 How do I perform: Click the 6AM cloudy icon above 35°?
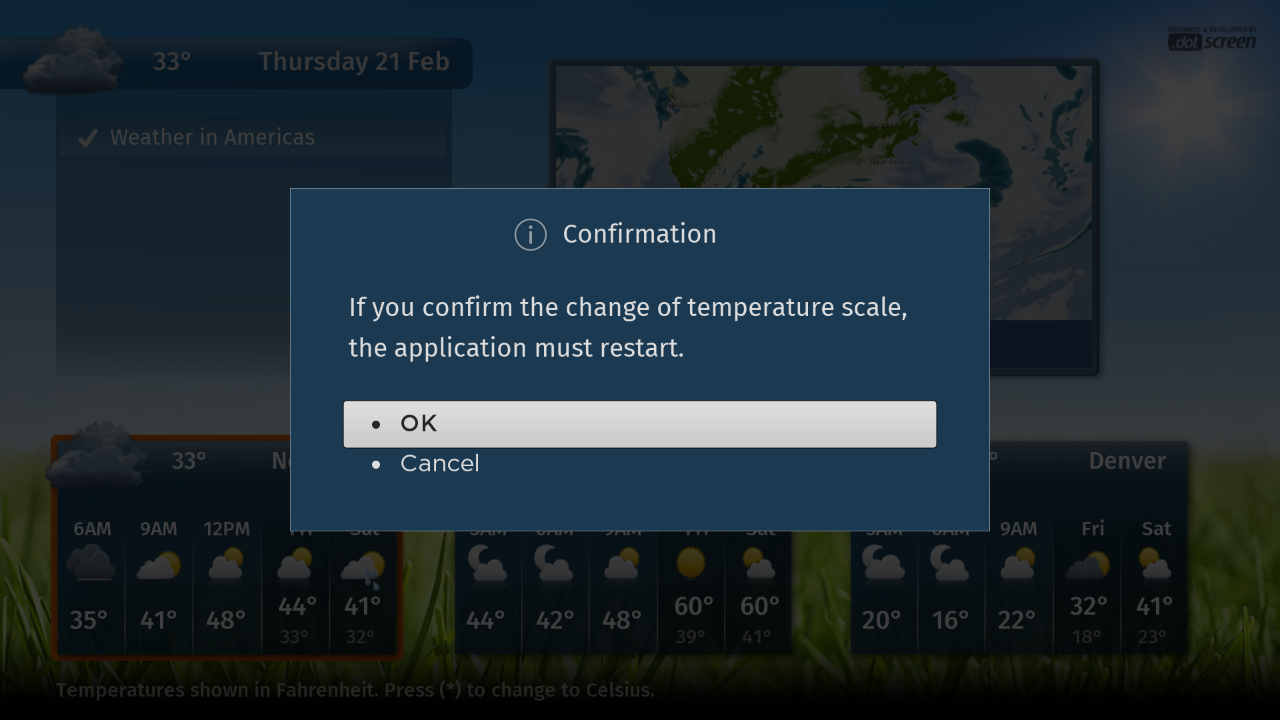(90, 565)
